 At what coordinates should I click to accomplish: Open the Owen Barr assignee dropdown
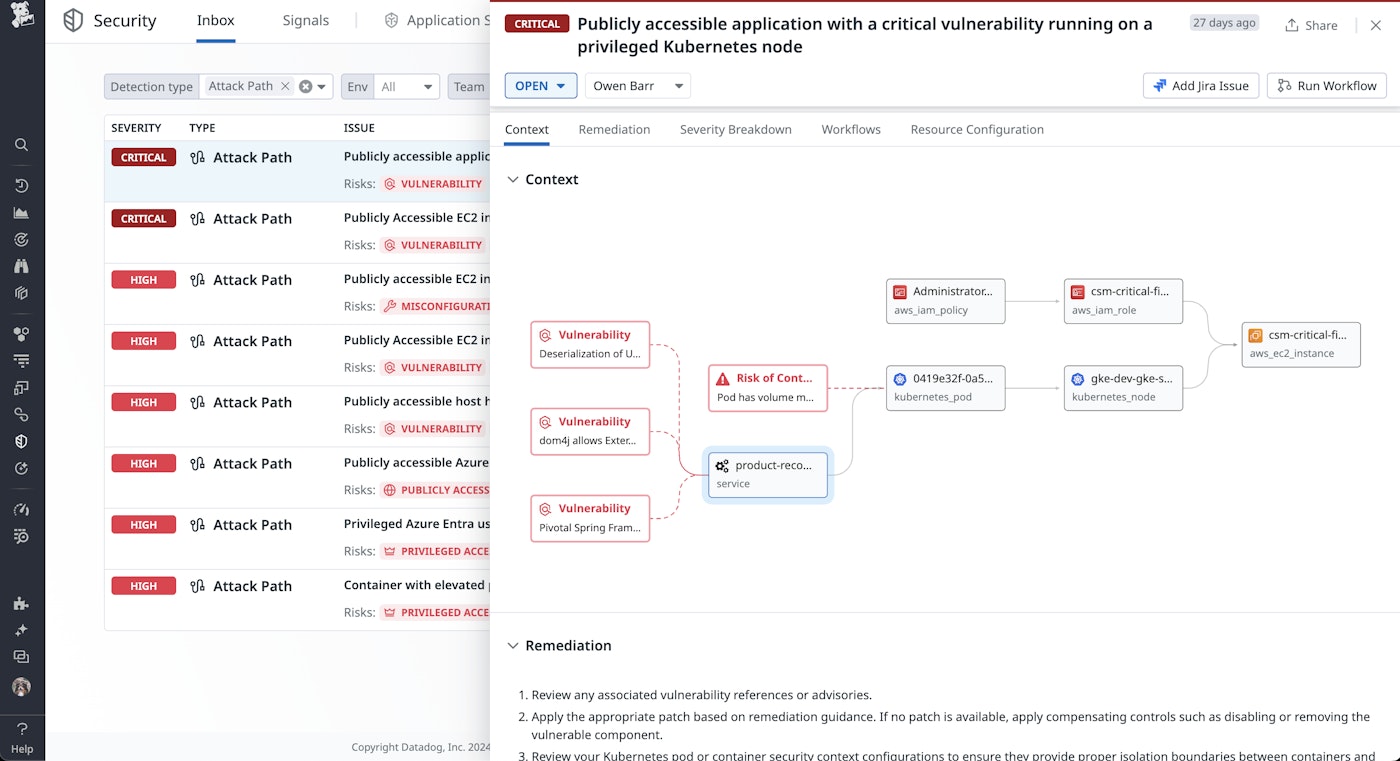pyautogui.click(x=638, y=86)
